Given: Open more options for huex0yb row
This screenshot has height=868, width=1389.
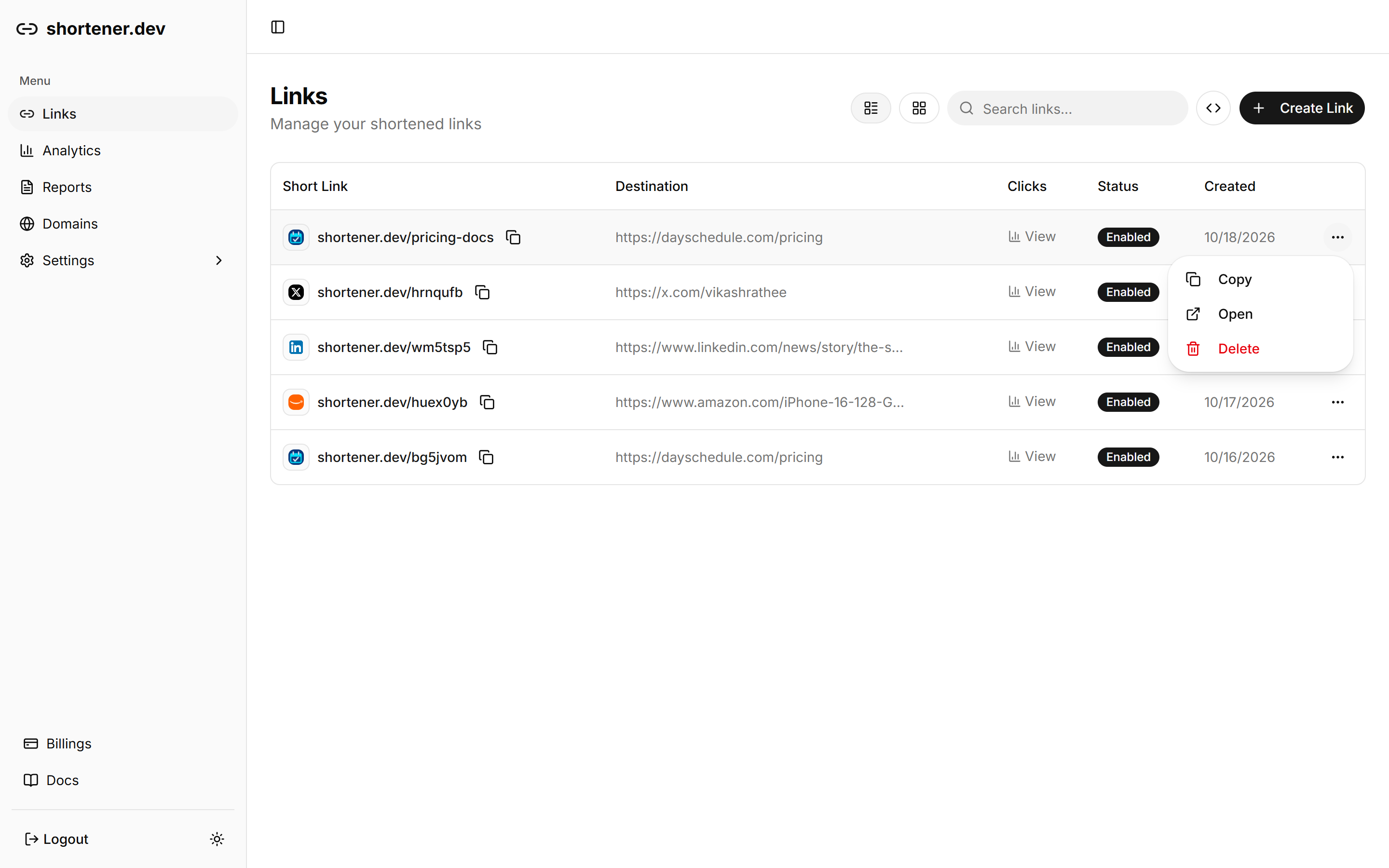Looking at the screenshot, I should [1337, 403].
